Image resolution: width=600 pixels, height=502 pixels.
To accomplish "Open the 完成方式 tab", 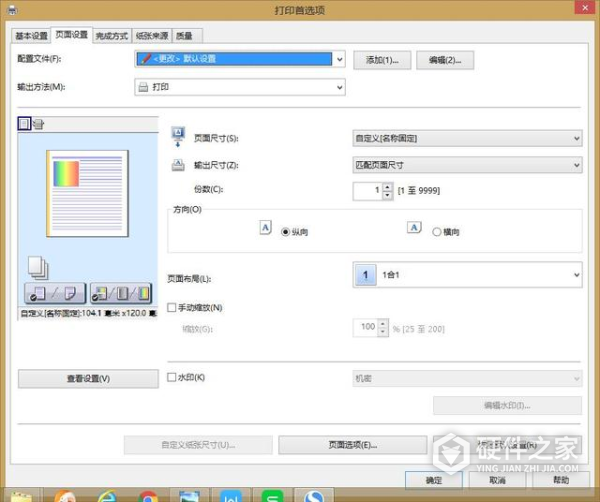I will coord(112,36).
